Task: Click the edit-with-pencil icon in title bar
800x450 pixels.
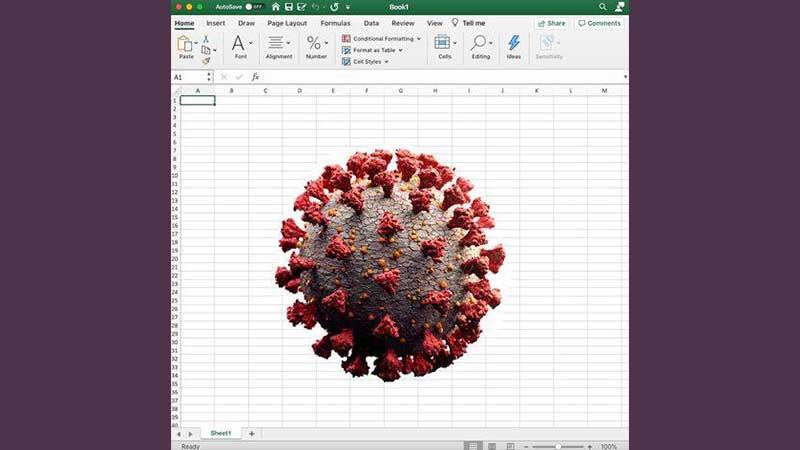Action: click(x=302, y=7)
